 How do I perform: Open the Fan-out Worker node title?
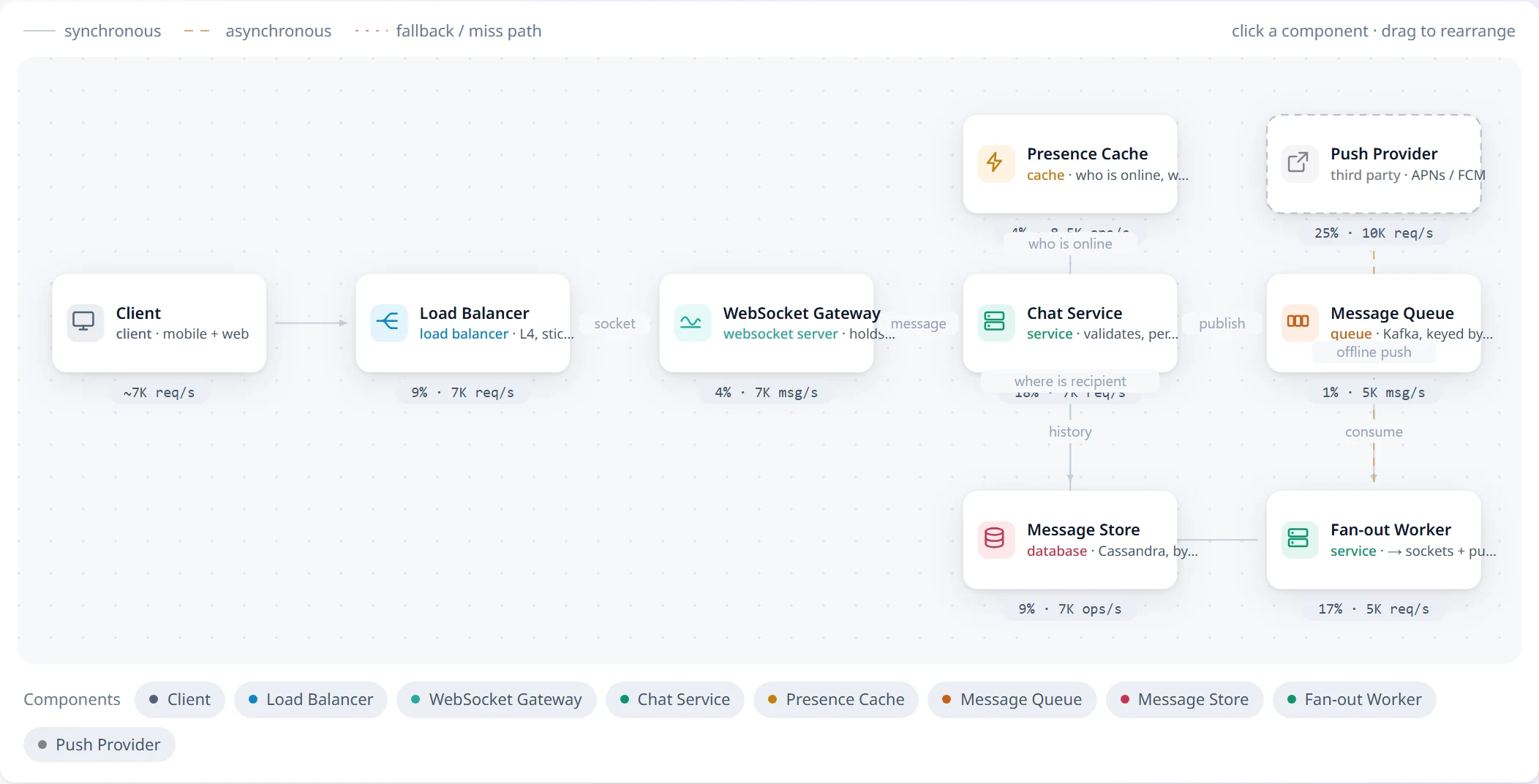coord(1391,529)
